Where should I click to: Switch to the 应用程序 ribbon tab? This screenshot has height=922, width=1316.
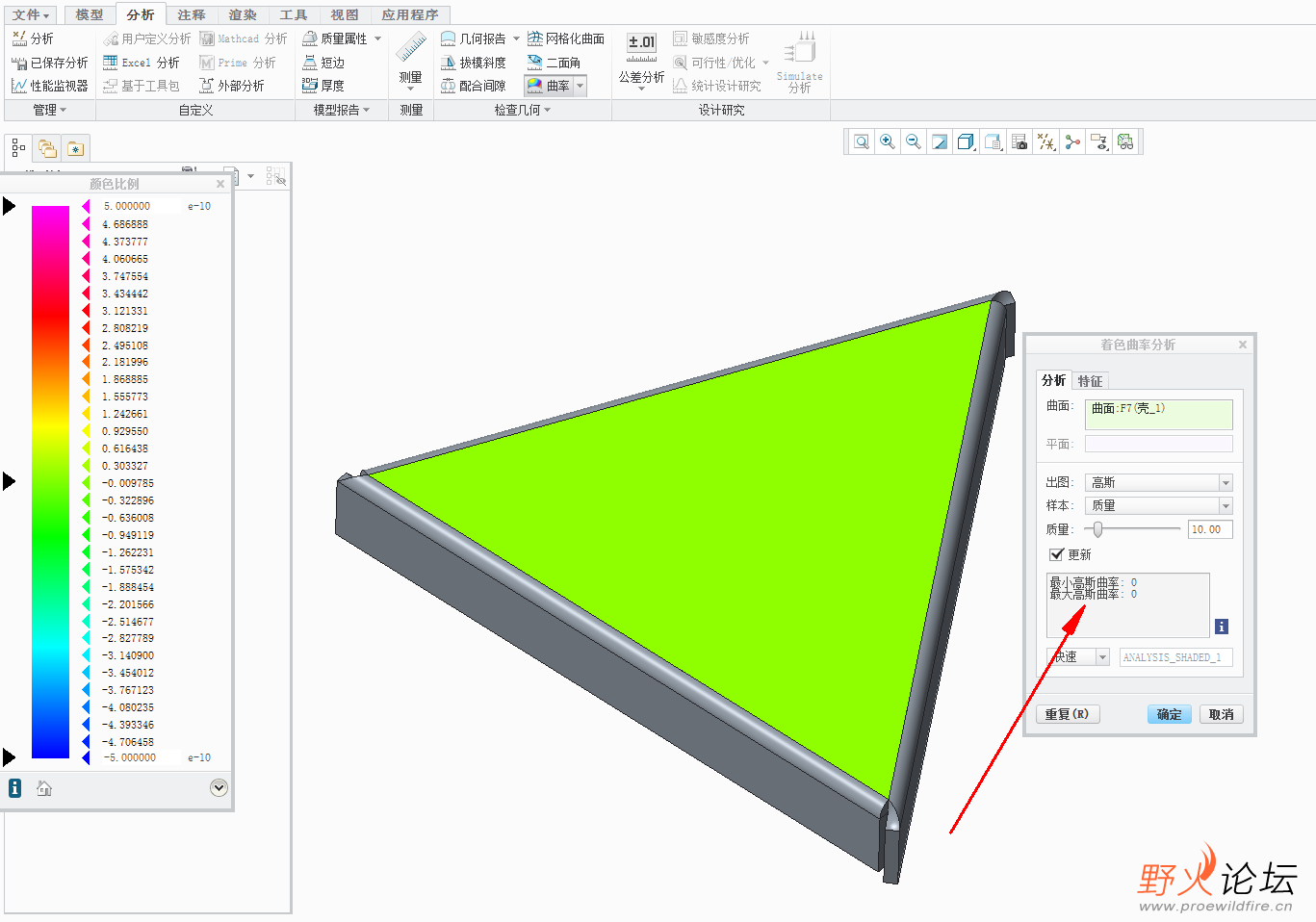click(x=410, y=14)
